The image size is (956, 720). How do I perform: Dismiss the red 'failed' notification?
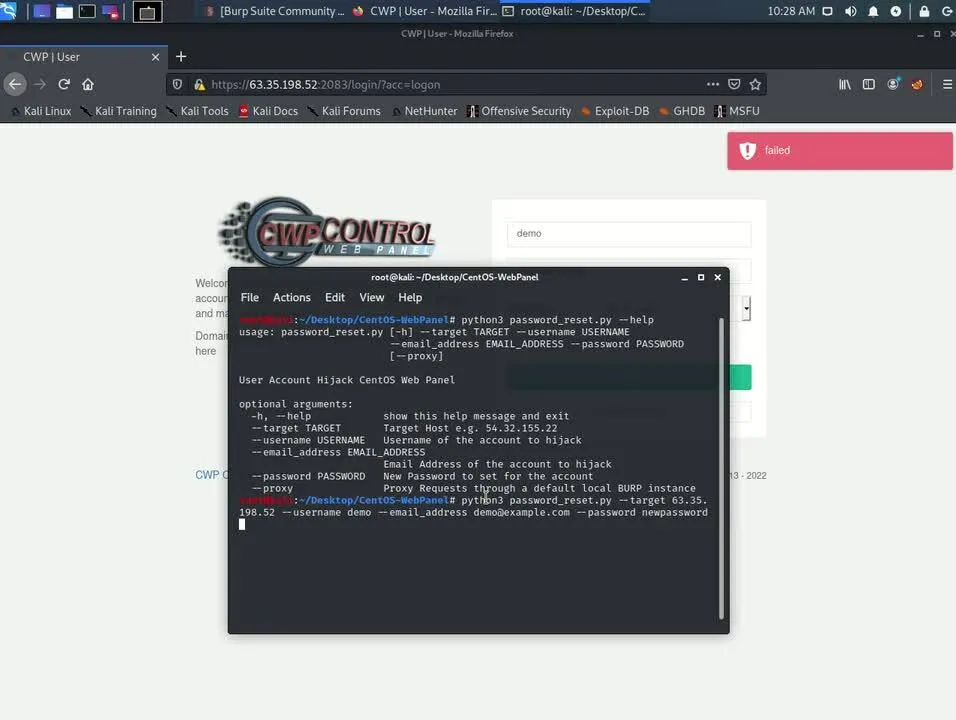point(840,151)
